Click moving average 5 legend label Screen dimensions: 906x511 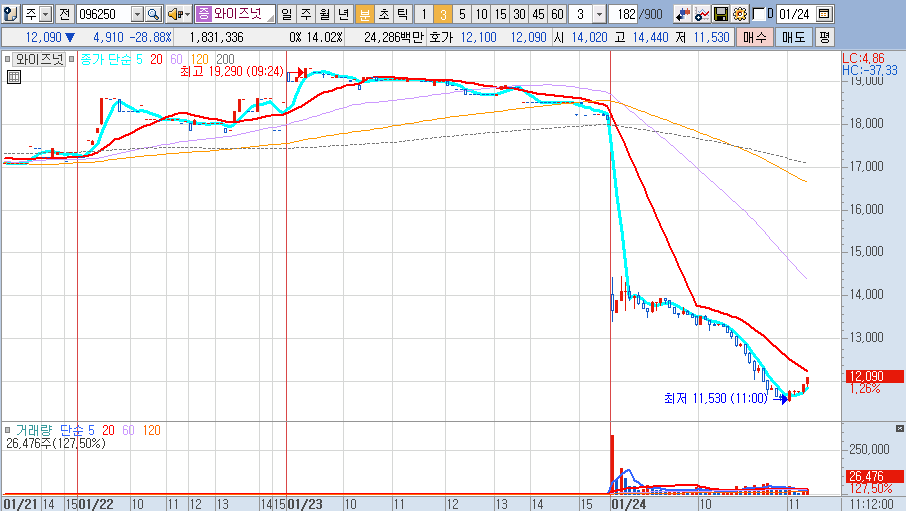[139, 59]
